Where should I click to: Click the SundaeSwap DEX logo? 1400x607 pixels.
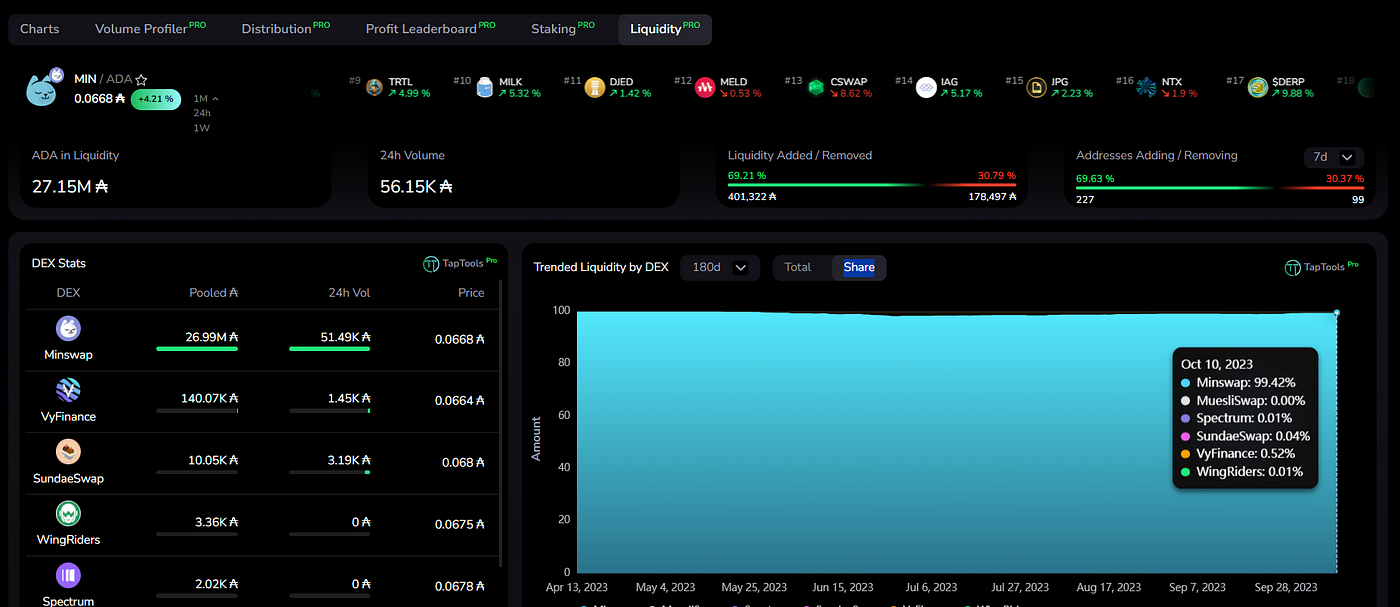69,452
